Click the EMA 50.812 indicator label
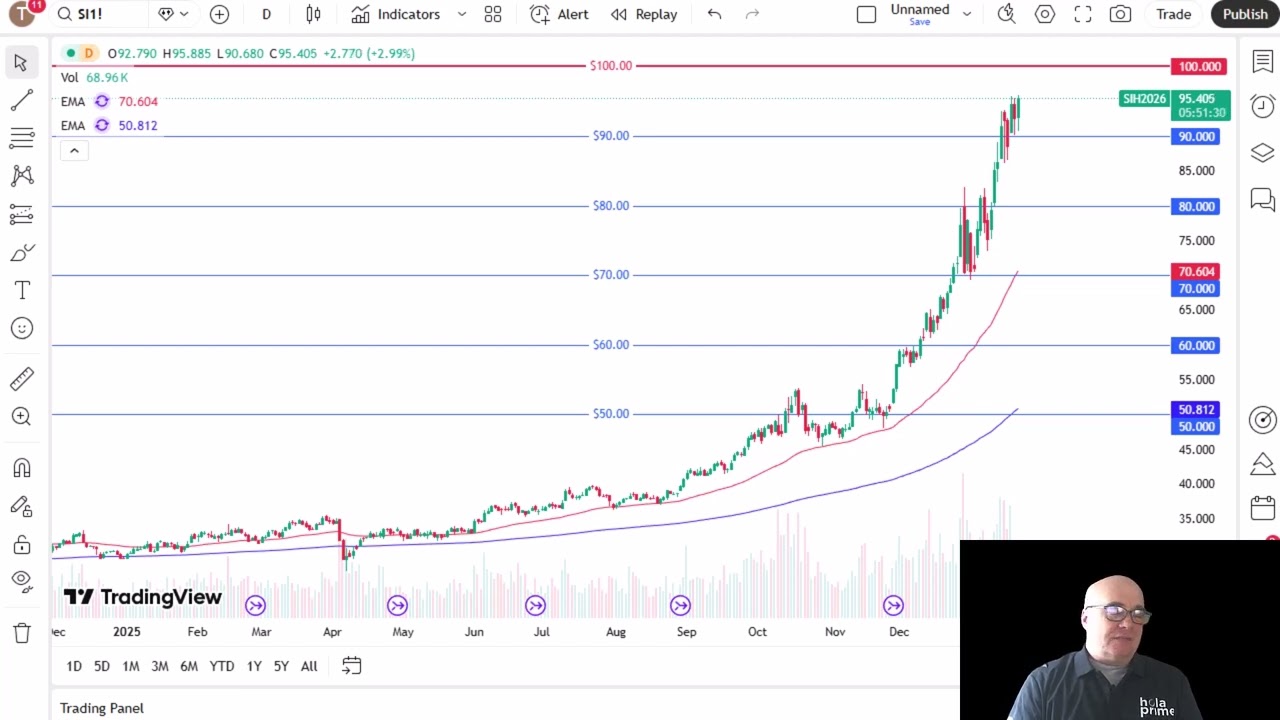This screenshot has height=720, width=1280. pyautogui.click(x=108, y=125)
